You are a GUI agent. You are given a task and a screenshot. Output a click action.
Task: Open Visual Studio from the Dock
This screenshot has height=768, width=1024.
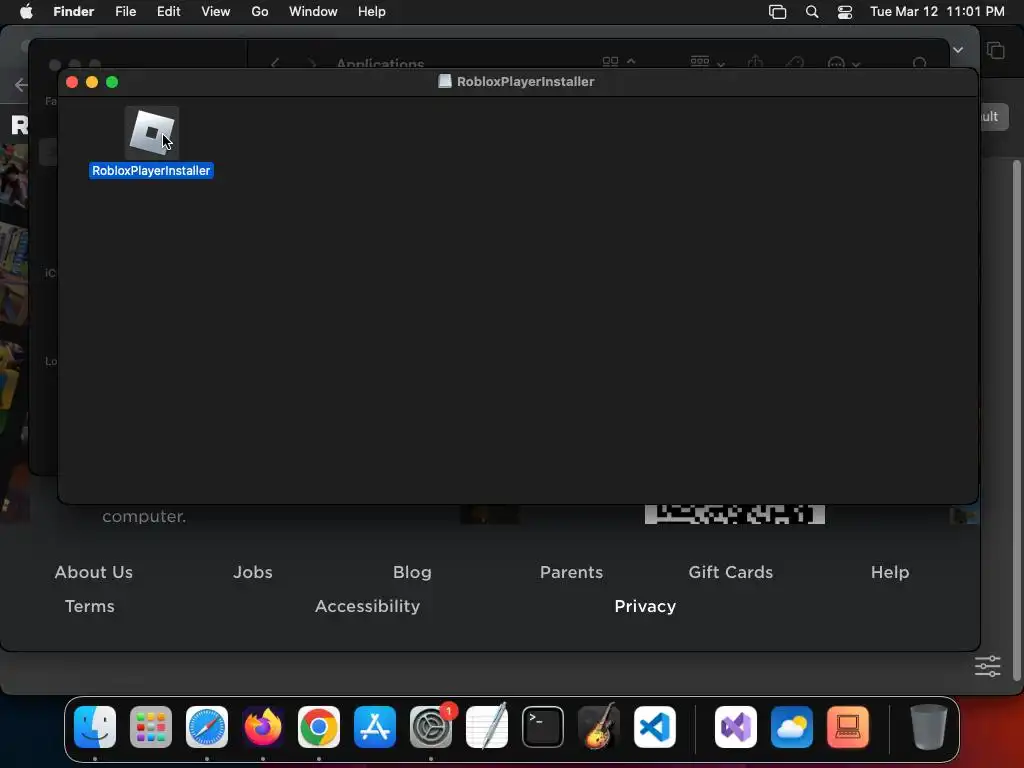pyautogui.click(x=736, y=727)
